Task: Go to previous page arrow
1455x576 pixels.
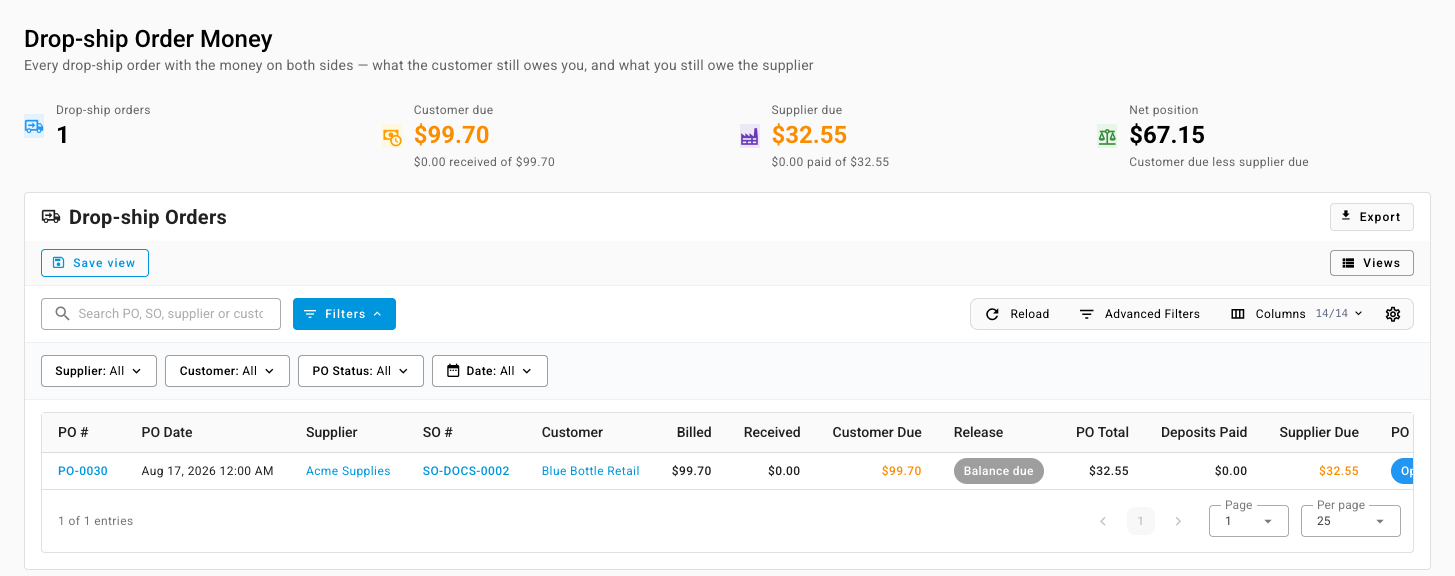Action: point(1104,521)
